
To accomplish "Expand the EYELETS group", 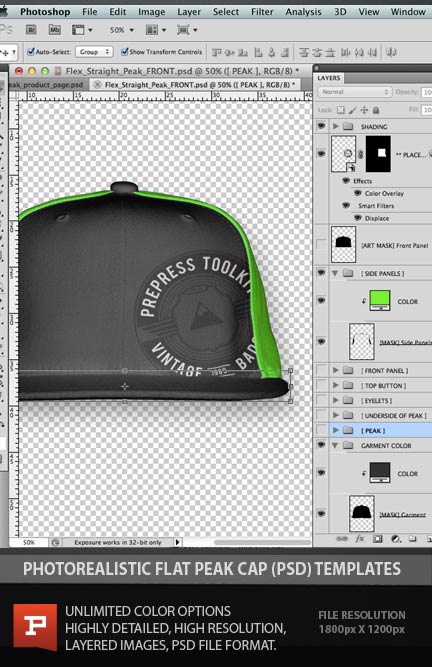I will click(x=335, y=400).
